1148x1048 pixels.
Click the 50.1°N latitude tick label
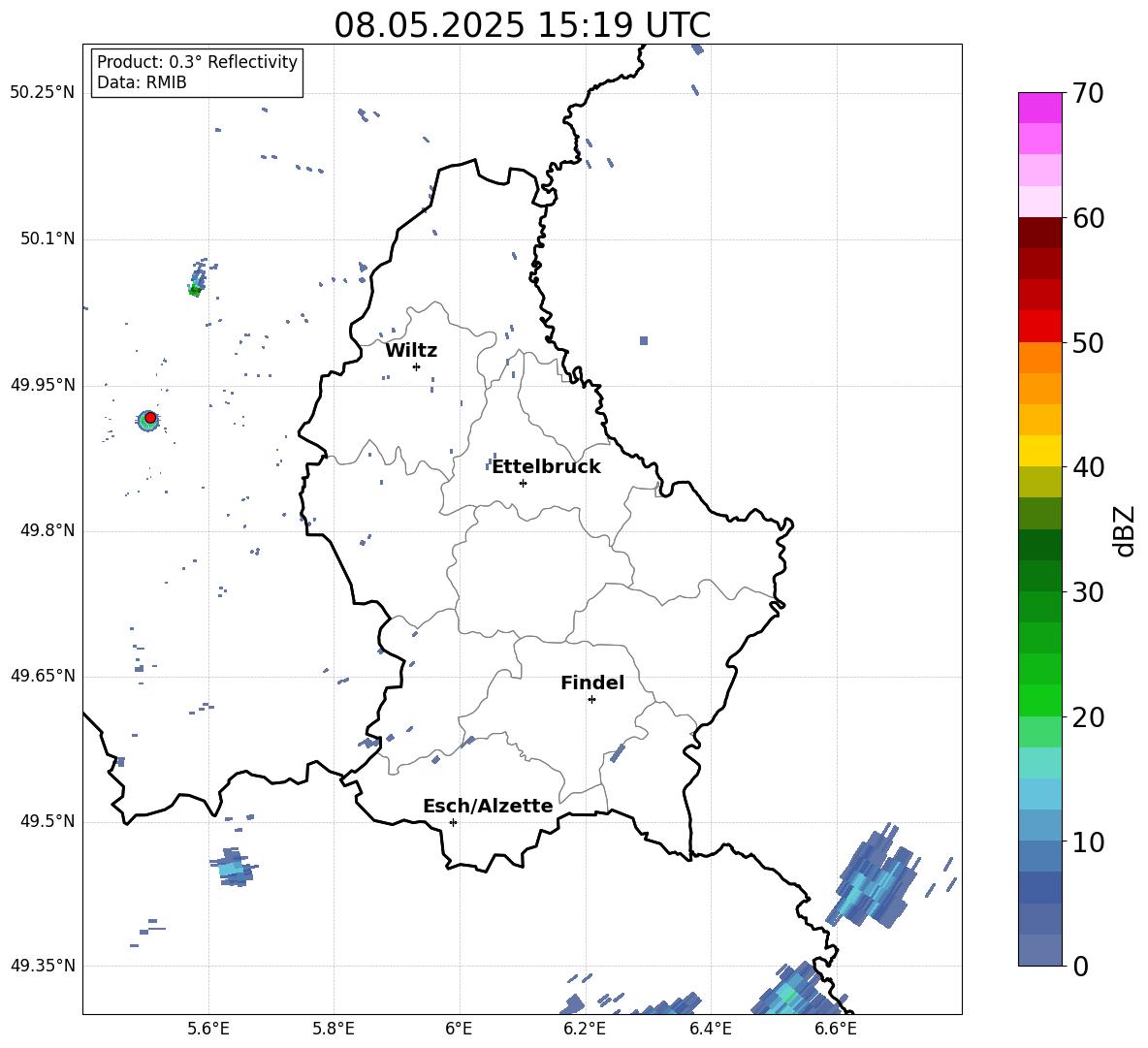[48, 238]
